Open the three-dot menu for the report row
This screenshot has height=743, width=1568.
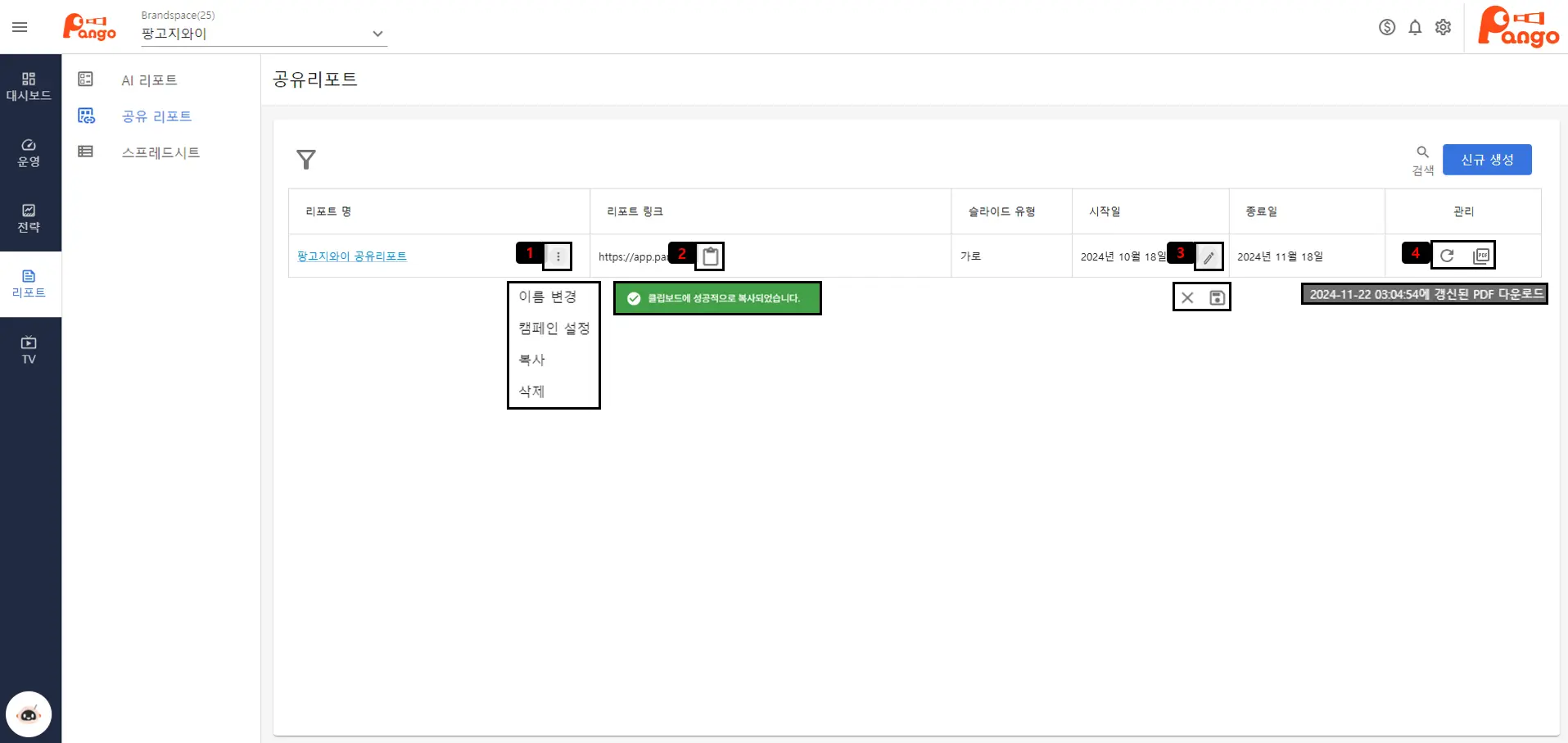(558, 256)
